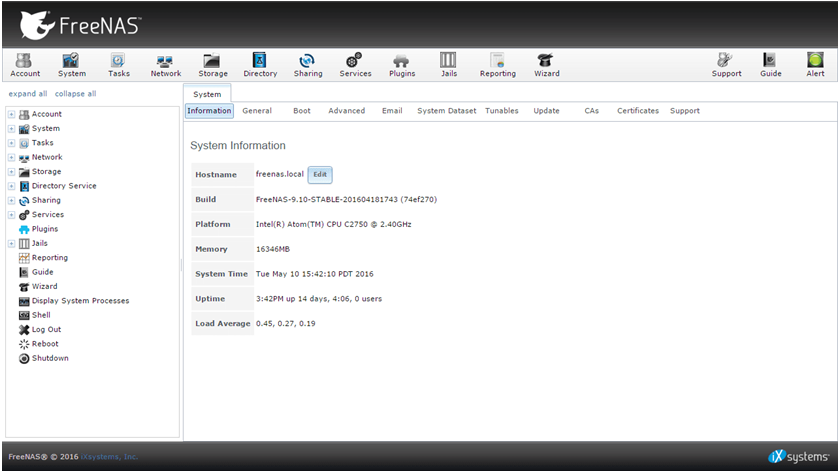This screenshot has height=473, width=838.
Task: Expand the System tree node
Action: (x=11, y=129)
